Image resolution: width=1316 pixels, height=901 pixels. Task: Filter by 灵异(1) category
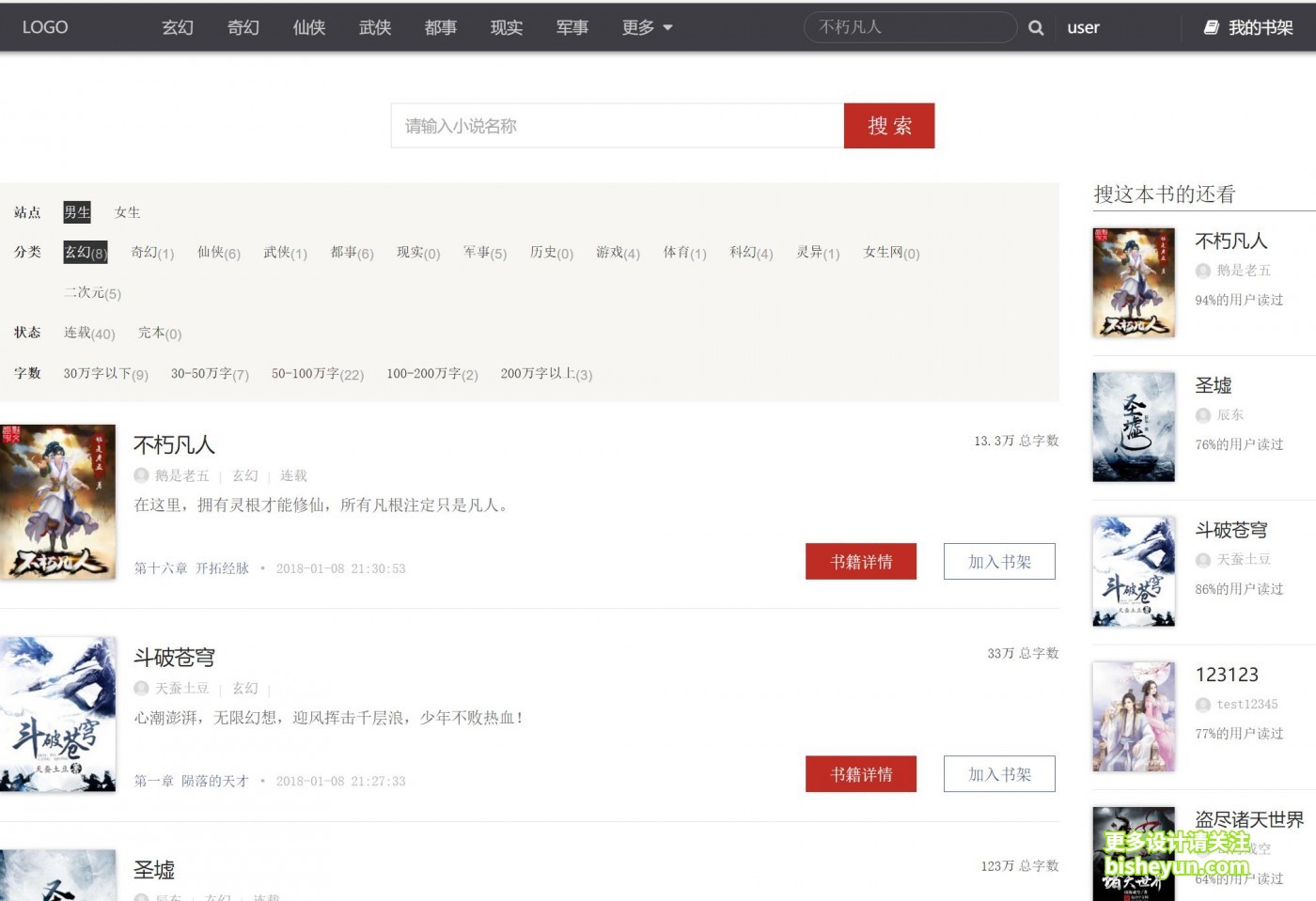818,253
